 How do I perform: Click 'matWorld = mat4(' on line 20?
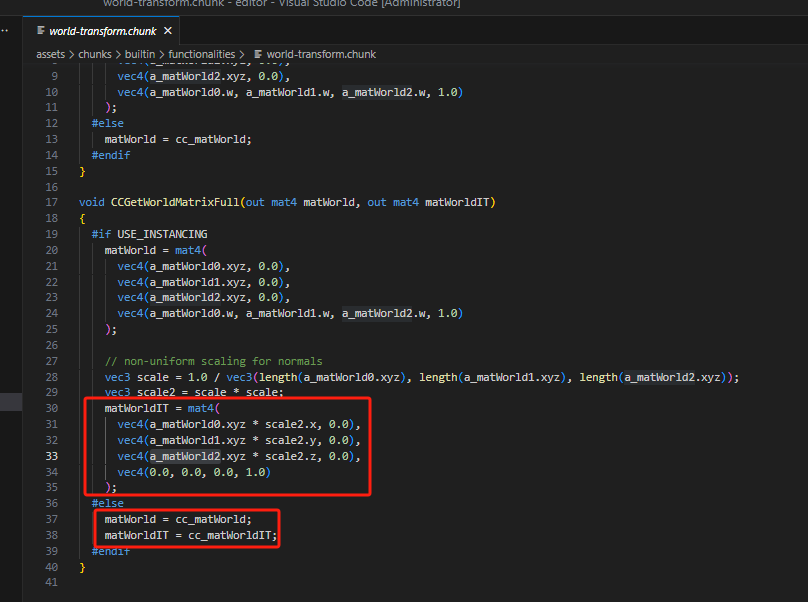point(156,250)
